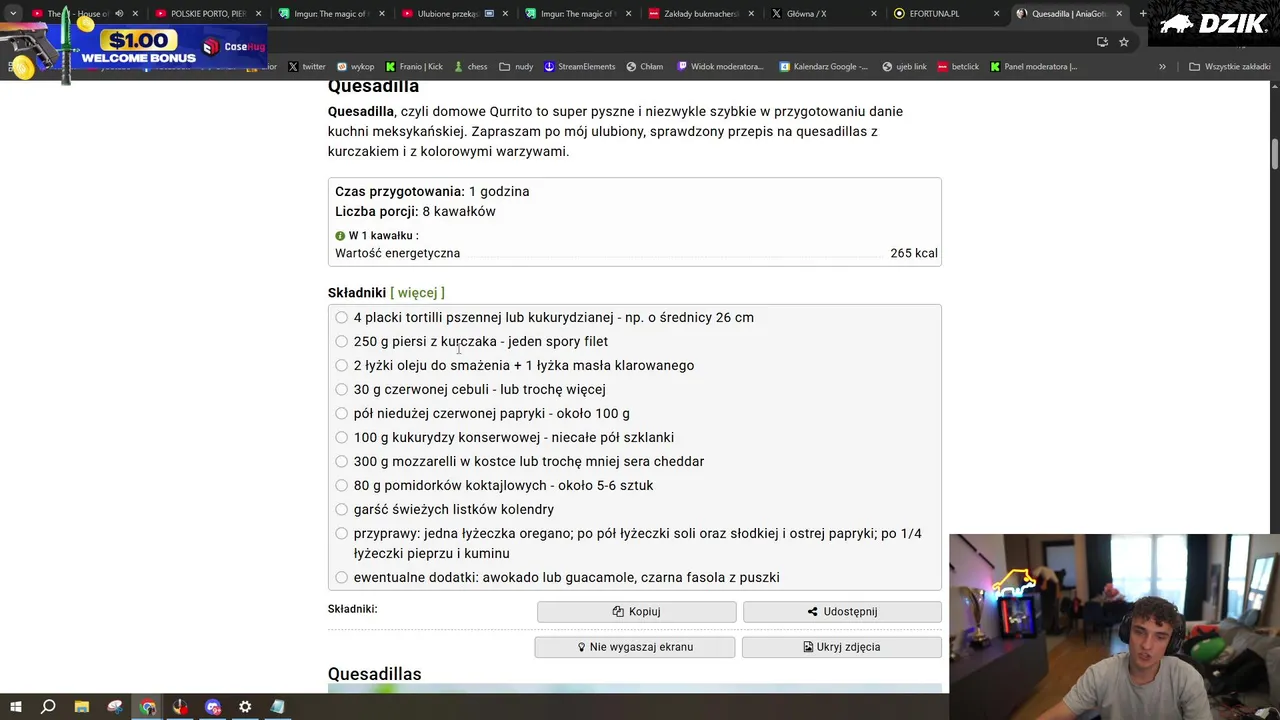Click the taskbar icon with the red dot
Screen dimensions: 1280x720
pos(180,707)
